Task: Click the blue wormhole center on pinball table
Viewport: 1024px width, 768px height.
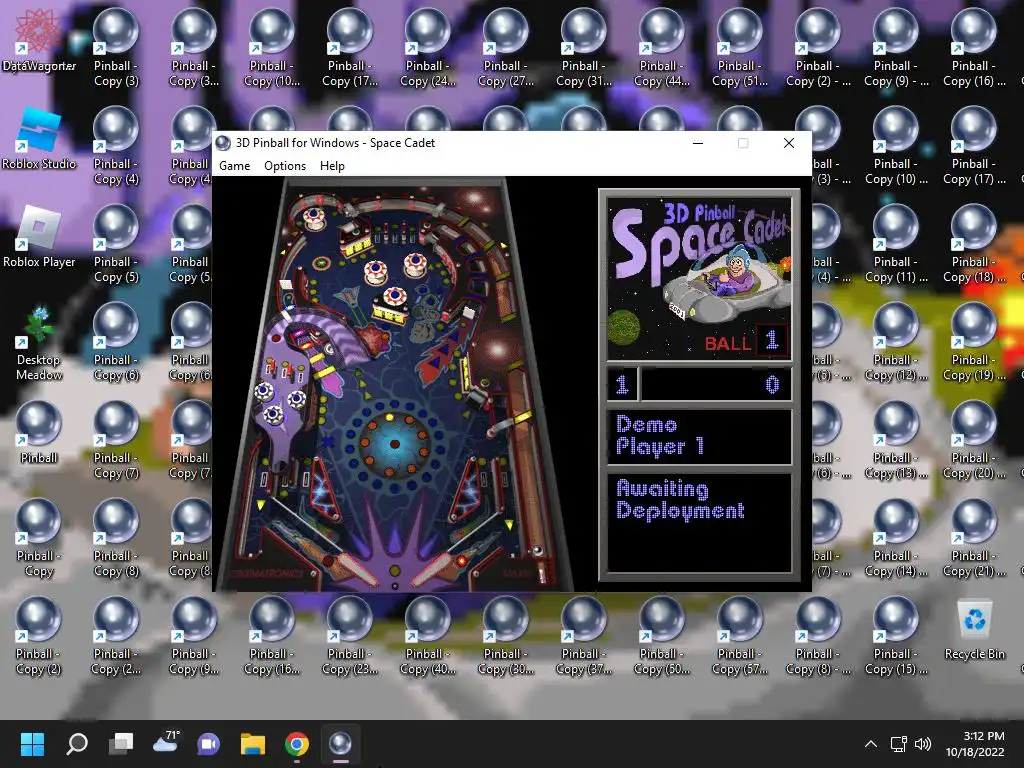Action: tap(394, 444)
